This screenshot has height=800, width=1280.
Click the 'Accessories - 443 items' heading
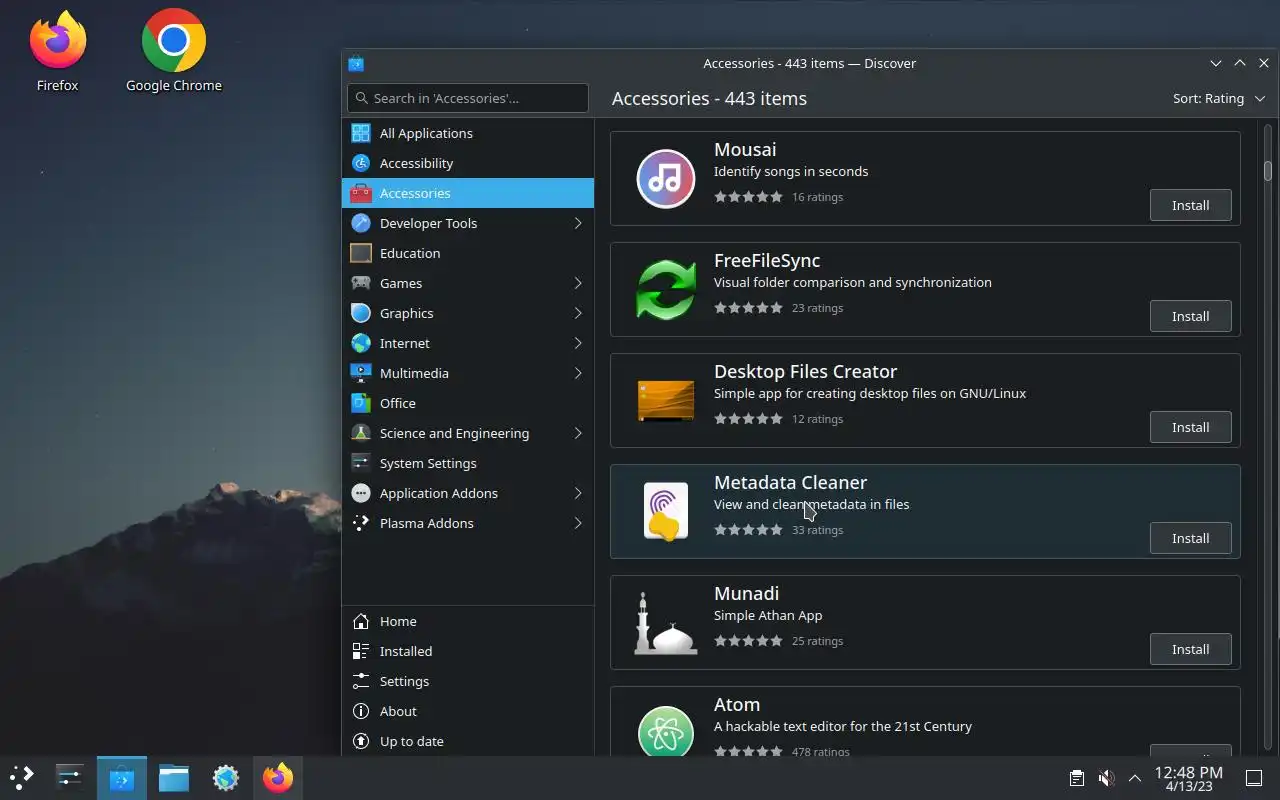(x=709, y=98)
